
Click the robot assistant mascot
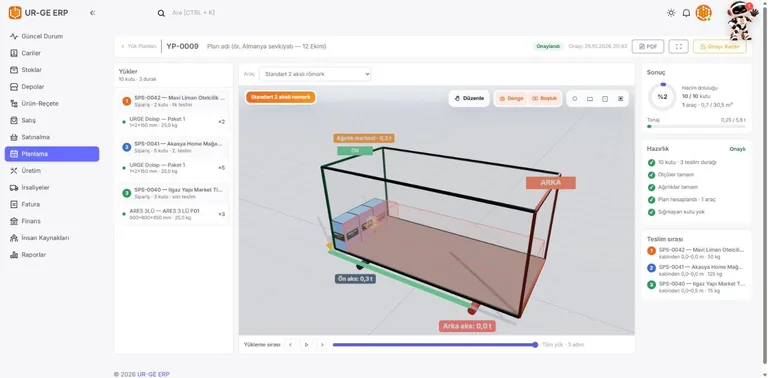pyautogui.click(x=742, y=21)
